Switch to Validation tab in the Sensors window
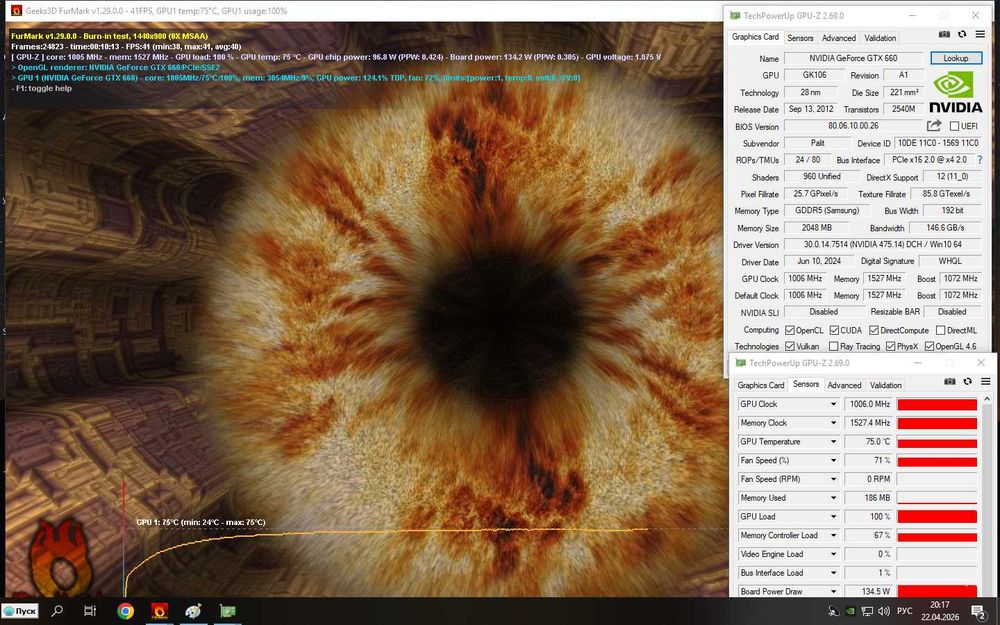 (x=886, y=385)
